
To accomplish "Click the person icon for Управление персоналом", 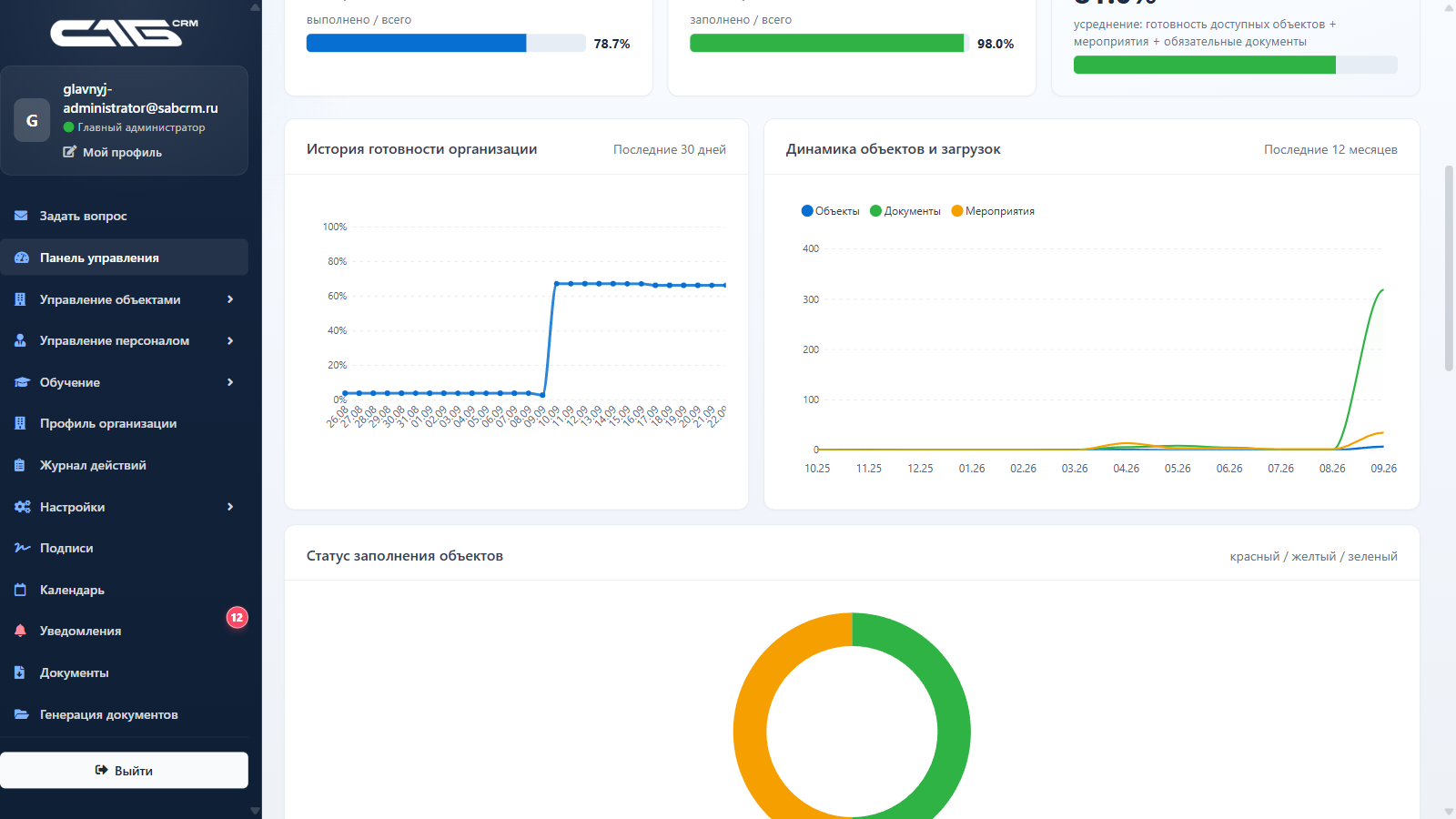I will [20, 340].
